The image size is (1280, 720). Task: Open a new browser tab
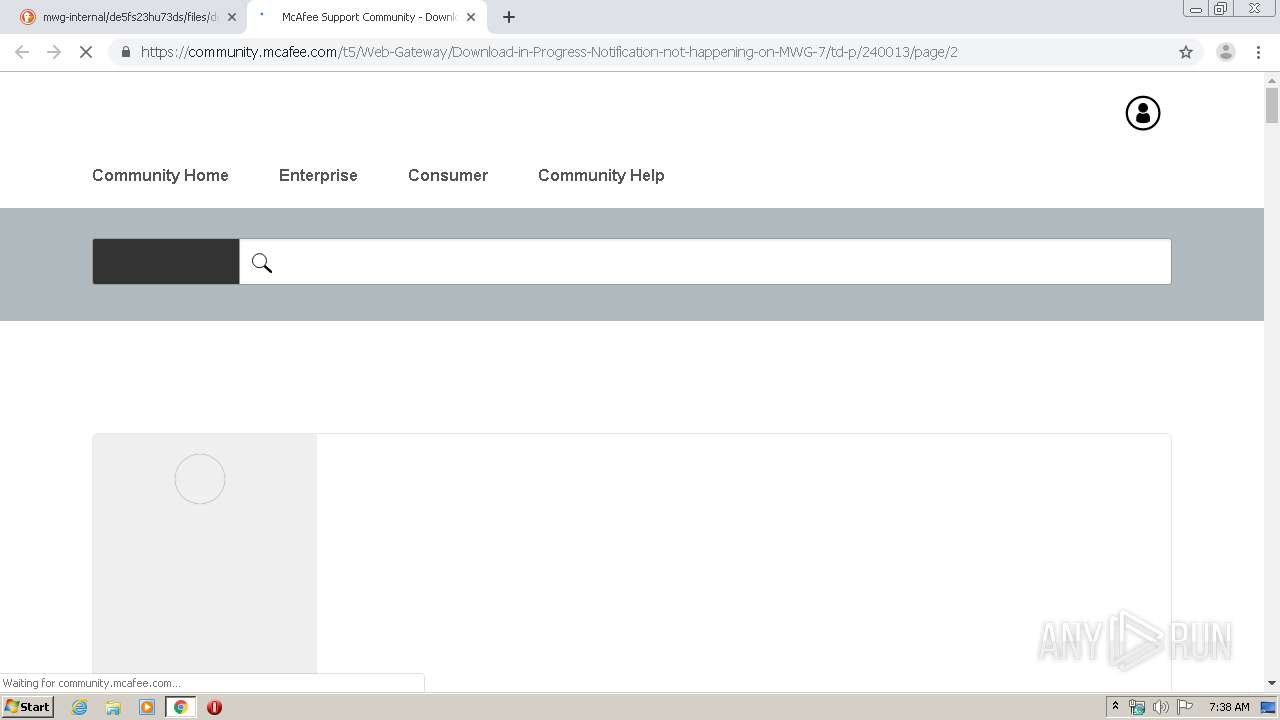pyautogui.click(x=509, y=17)
